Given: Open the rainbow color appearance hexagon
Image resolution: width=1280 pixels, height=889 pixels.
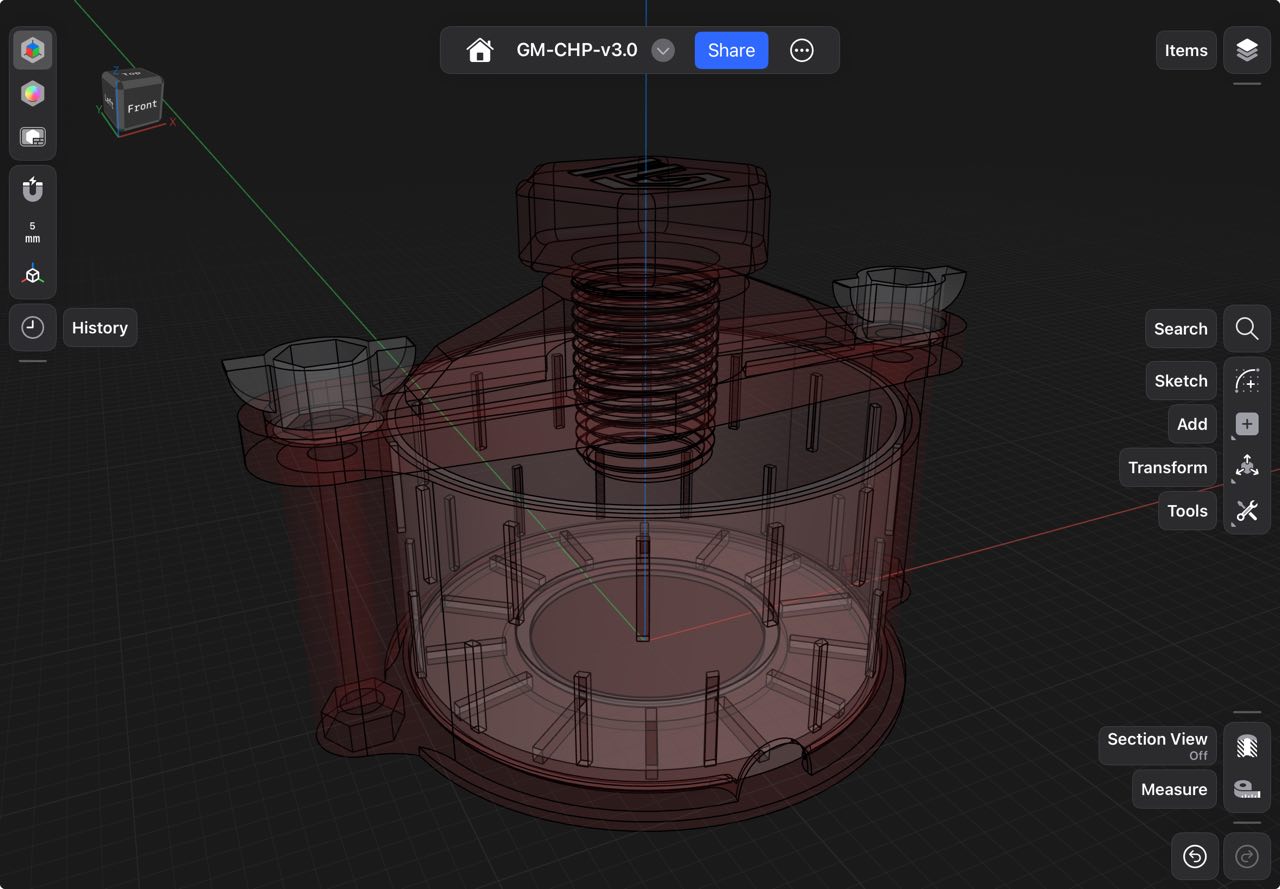Looking at the screenshot, I should (x=33, y=94).
